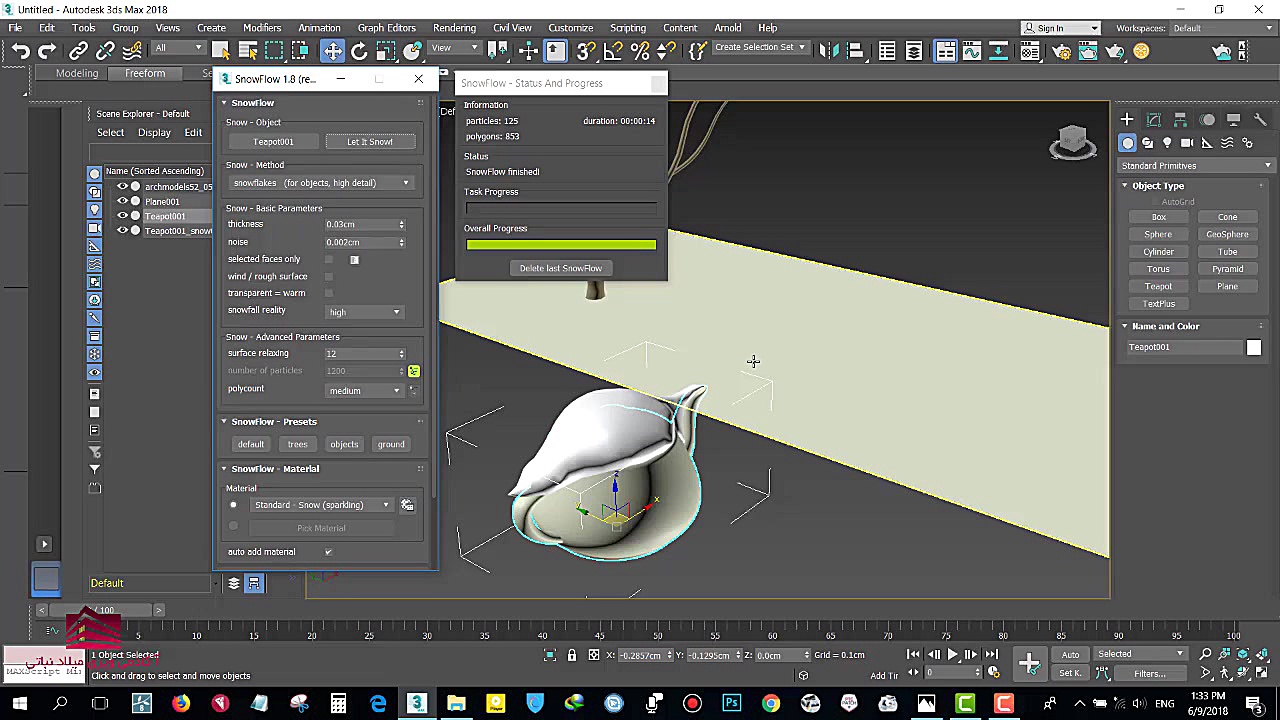The image size is (1280, 720).
Task: Click Delete last SnowFlow button
Action: tap(560, 268)
